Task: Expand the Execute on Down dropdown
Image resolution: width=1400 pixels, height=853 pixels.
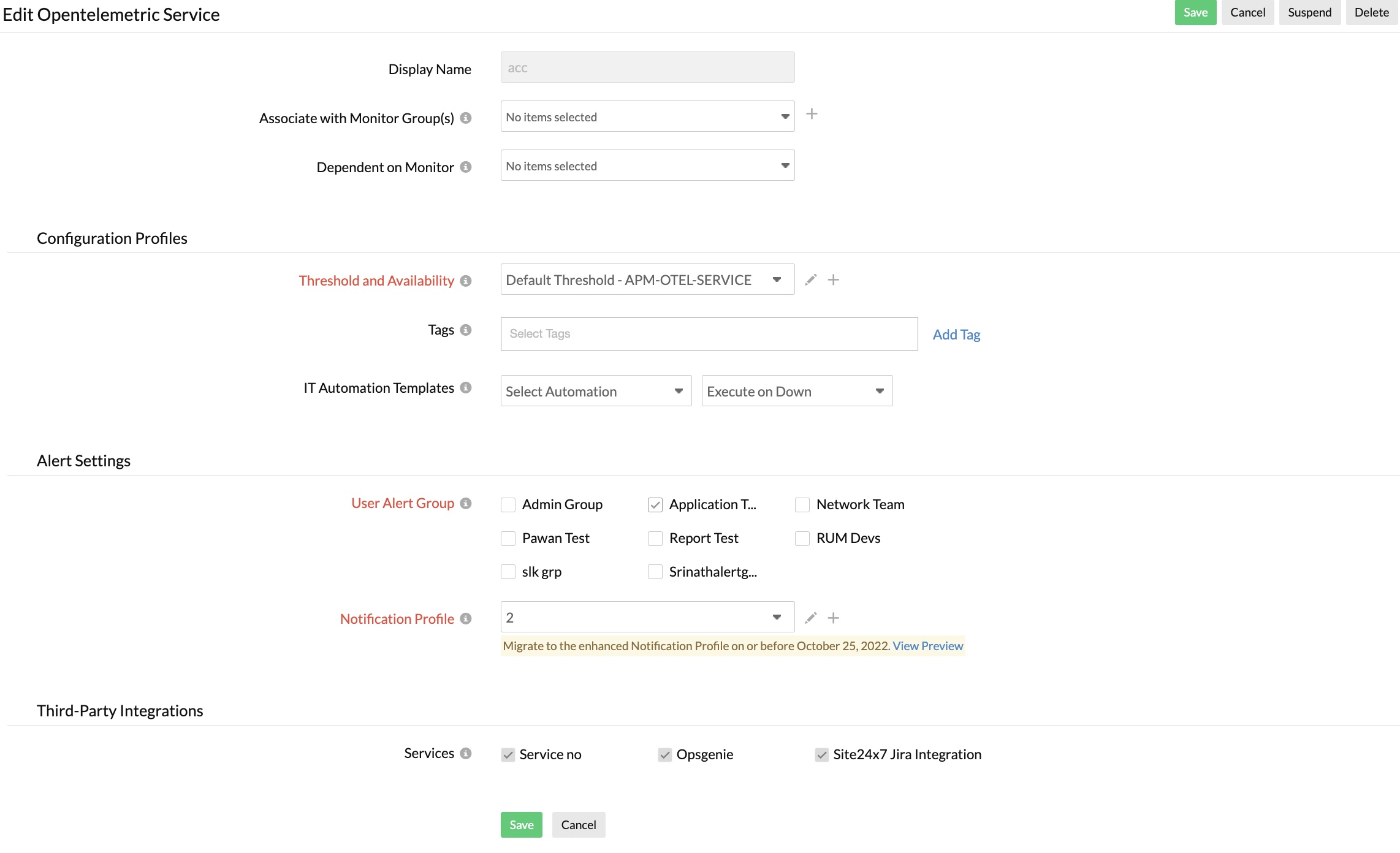Action: click(796, 390)
